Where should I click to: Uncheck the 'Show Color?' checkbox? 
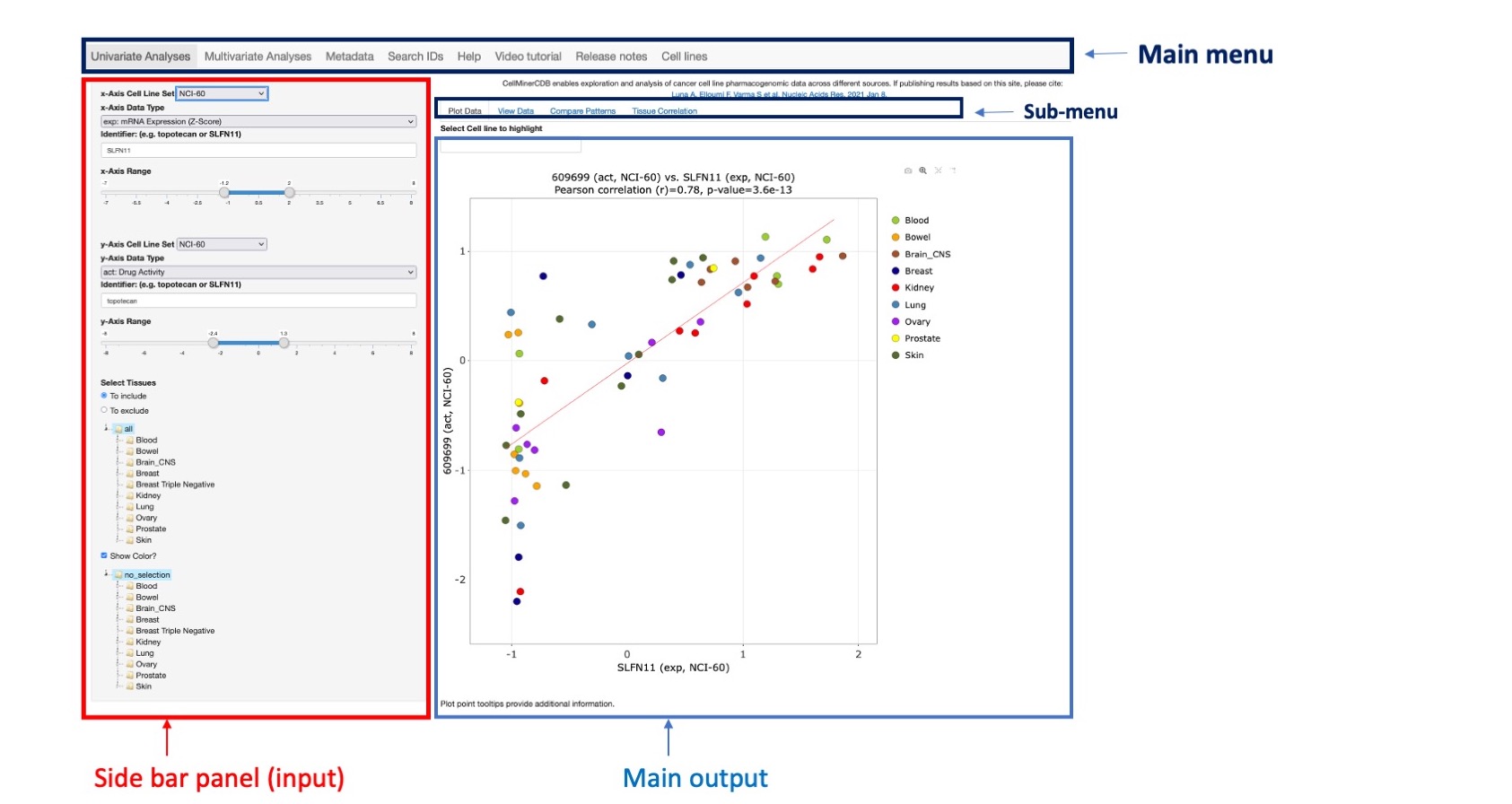pos(104,555)
